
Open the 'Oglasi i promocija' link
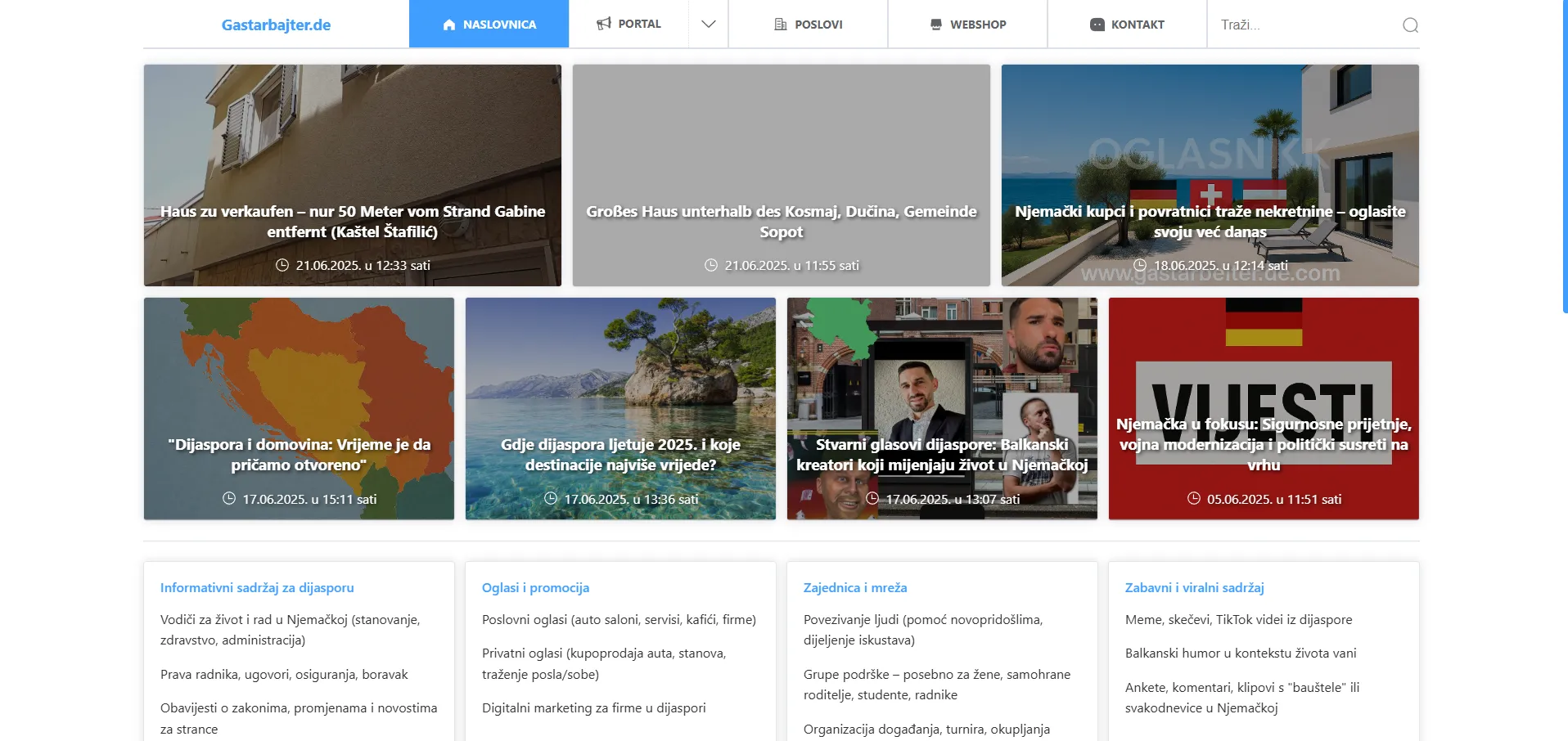point(535,587)
